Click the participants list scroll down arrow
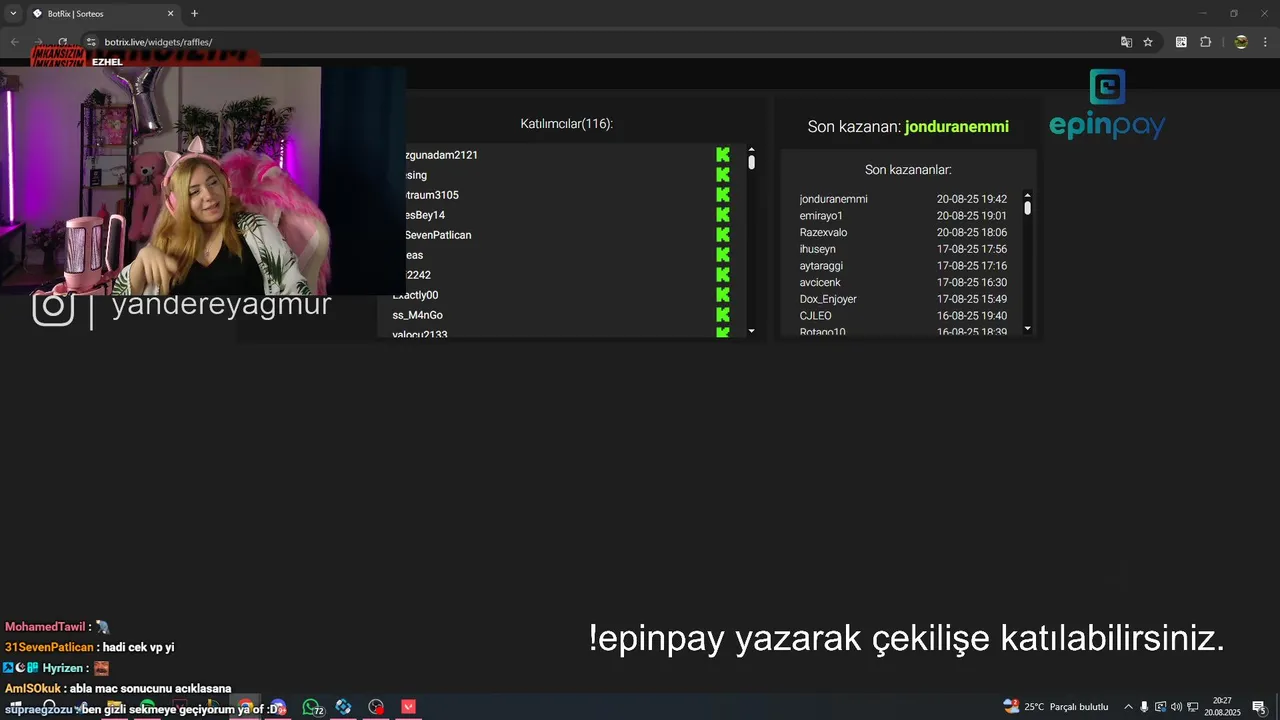Viewport: 1280px width, 720px height. pyautogui.click(x=751, y=331)
